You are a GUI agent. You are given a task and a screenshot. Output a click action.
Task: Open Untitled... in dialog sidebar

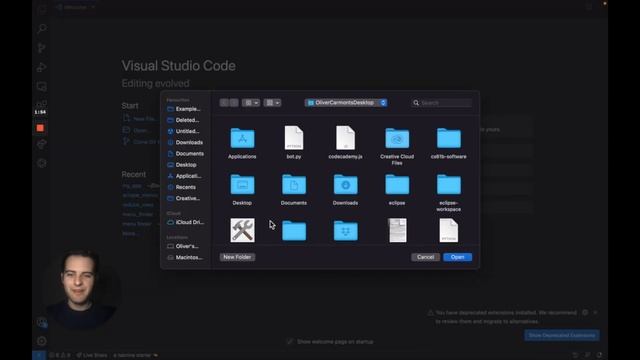click(184, 131)
